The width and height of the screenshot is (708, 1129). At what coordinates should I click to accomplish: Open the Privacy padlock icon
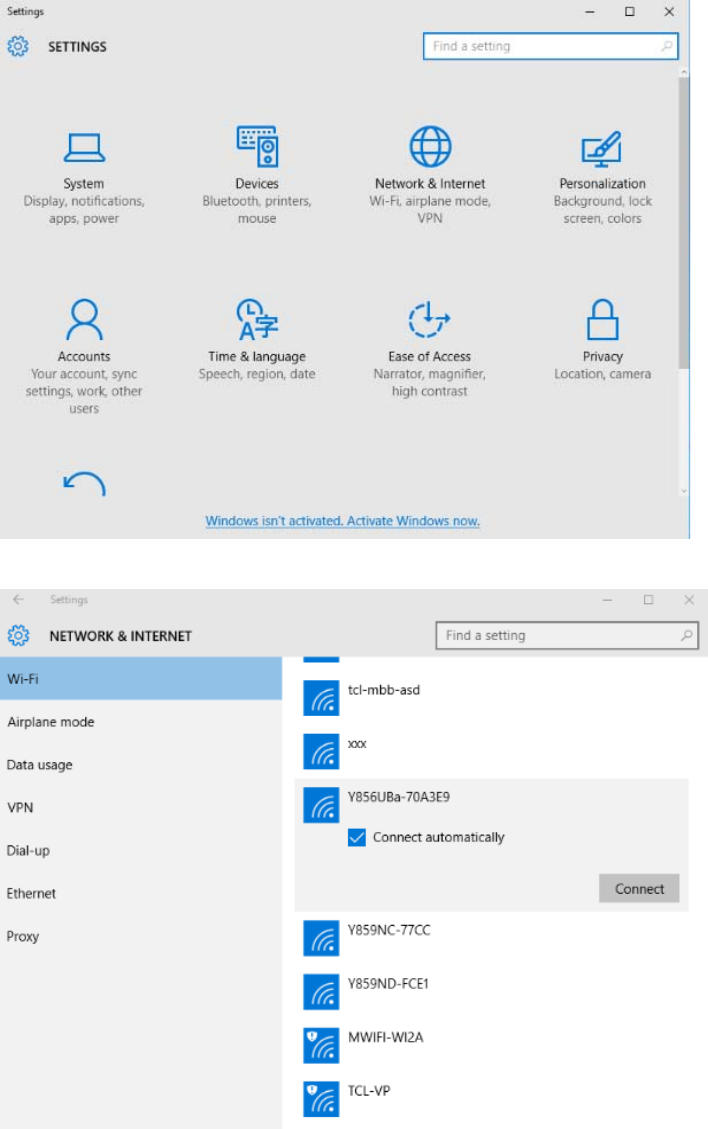[x=602, y=319]
